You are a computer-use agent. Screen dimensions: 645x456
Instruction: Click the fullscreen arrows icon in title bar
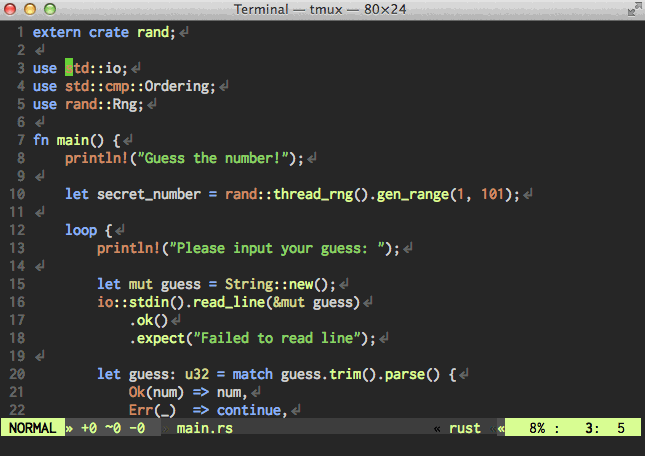click(x=634, y=10)
